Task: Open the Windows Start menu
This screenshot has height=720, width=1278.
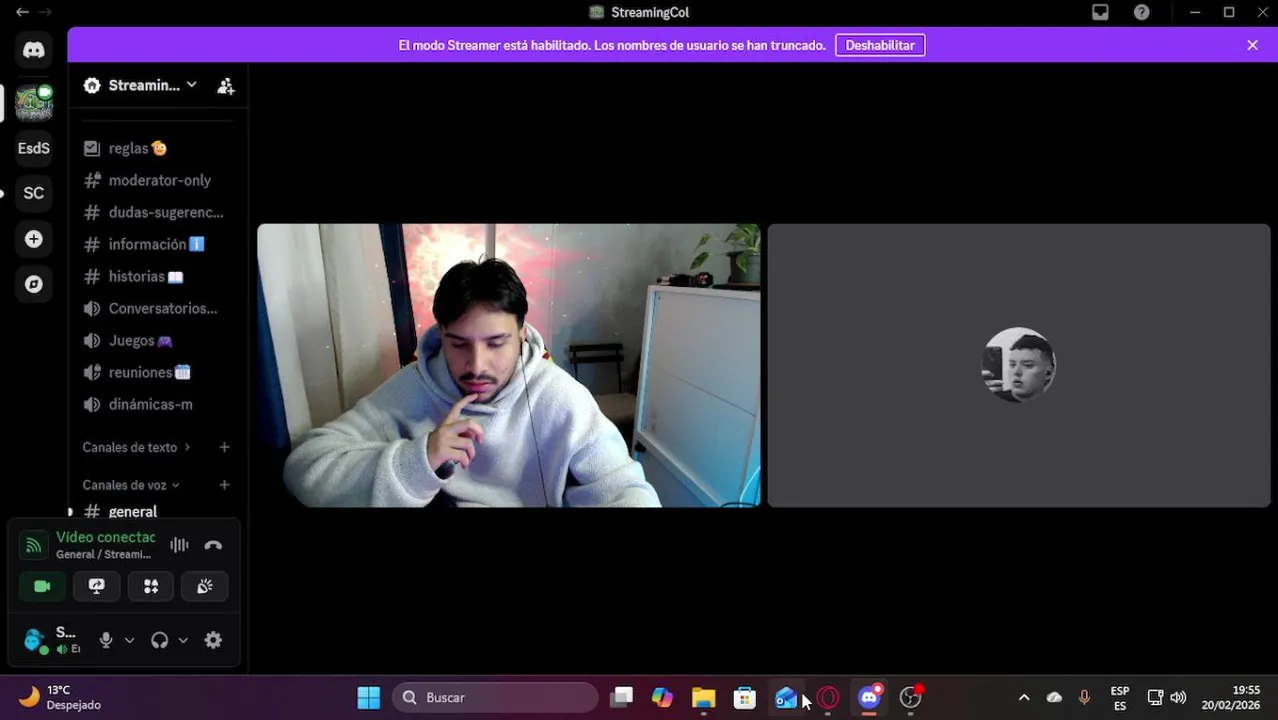Action: coord(369,697)
